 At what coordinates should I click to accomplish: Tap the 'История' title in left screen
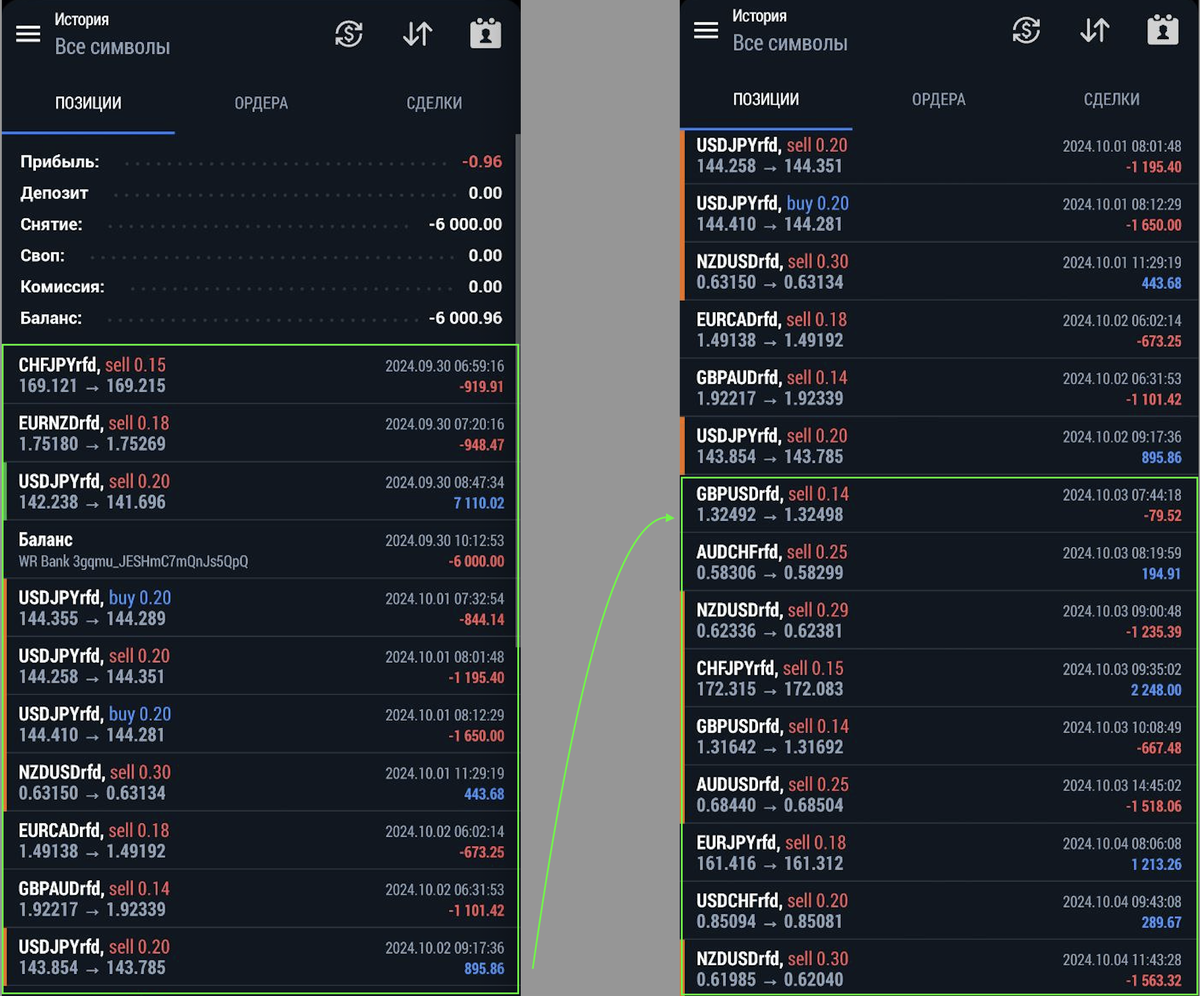[82, 19]
